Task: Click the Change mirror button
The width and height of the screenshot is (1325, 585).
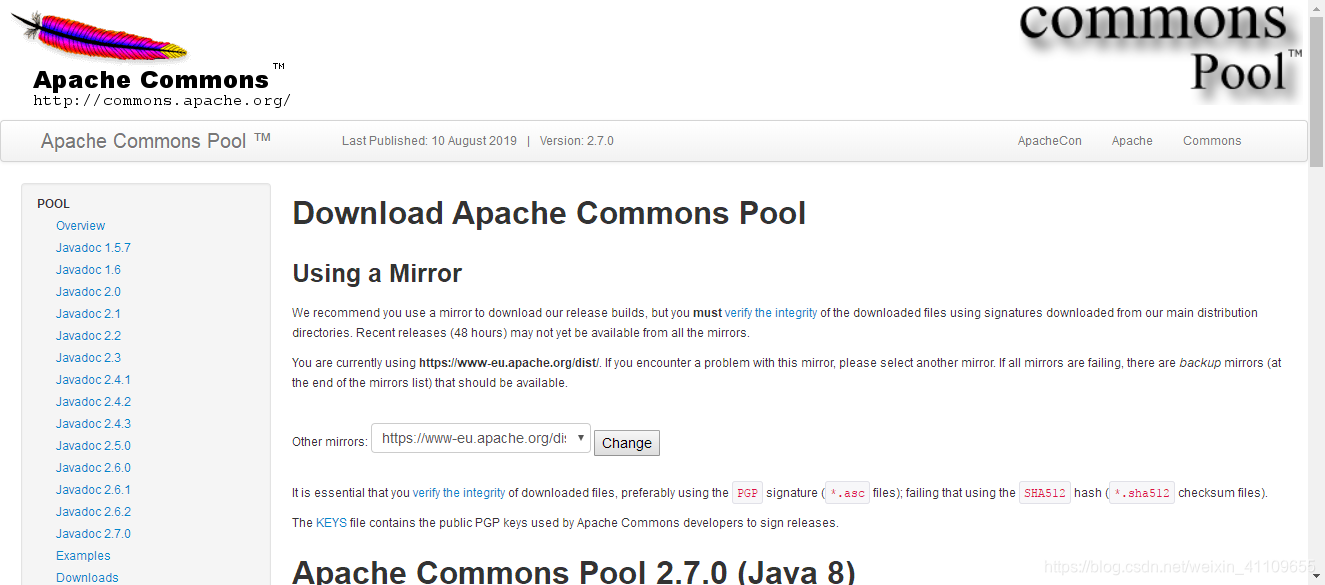Action: tap(627, 443)
